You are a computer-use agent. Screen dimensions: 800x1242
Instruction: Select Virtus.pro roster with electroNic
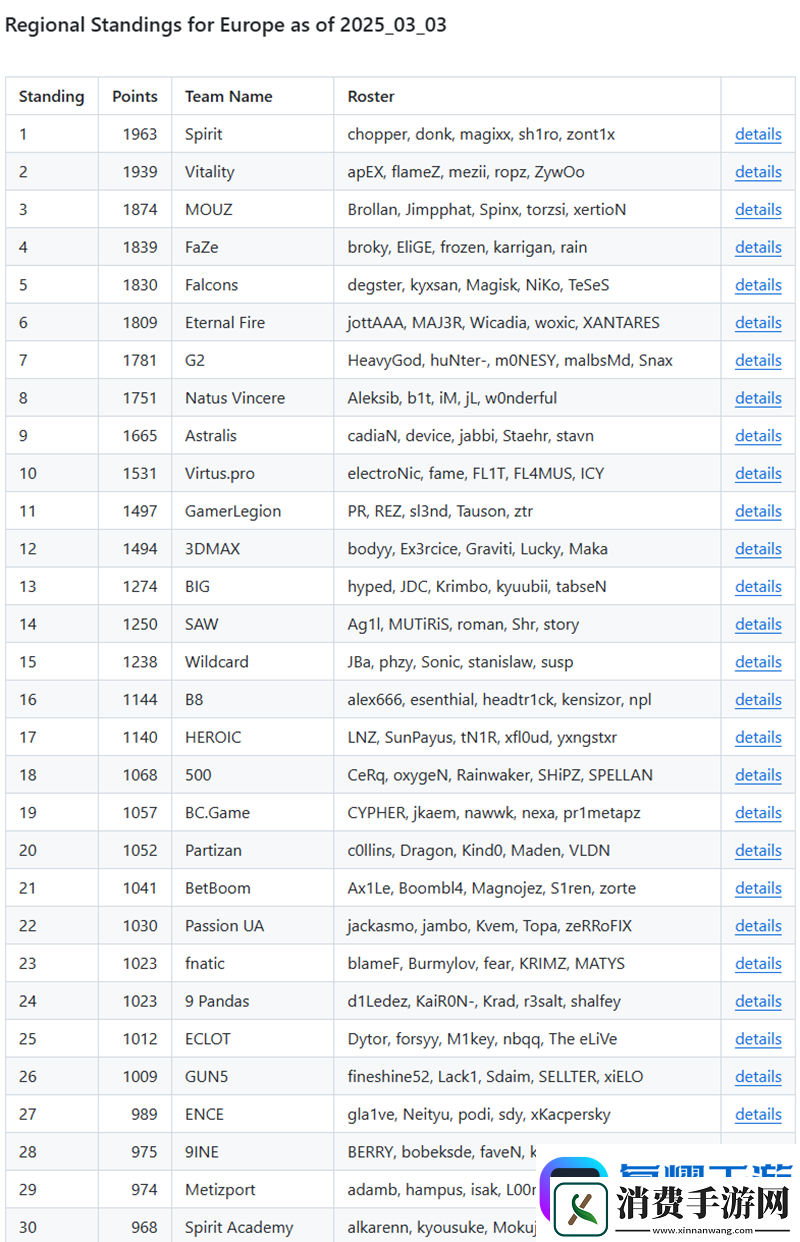[476, 473]
